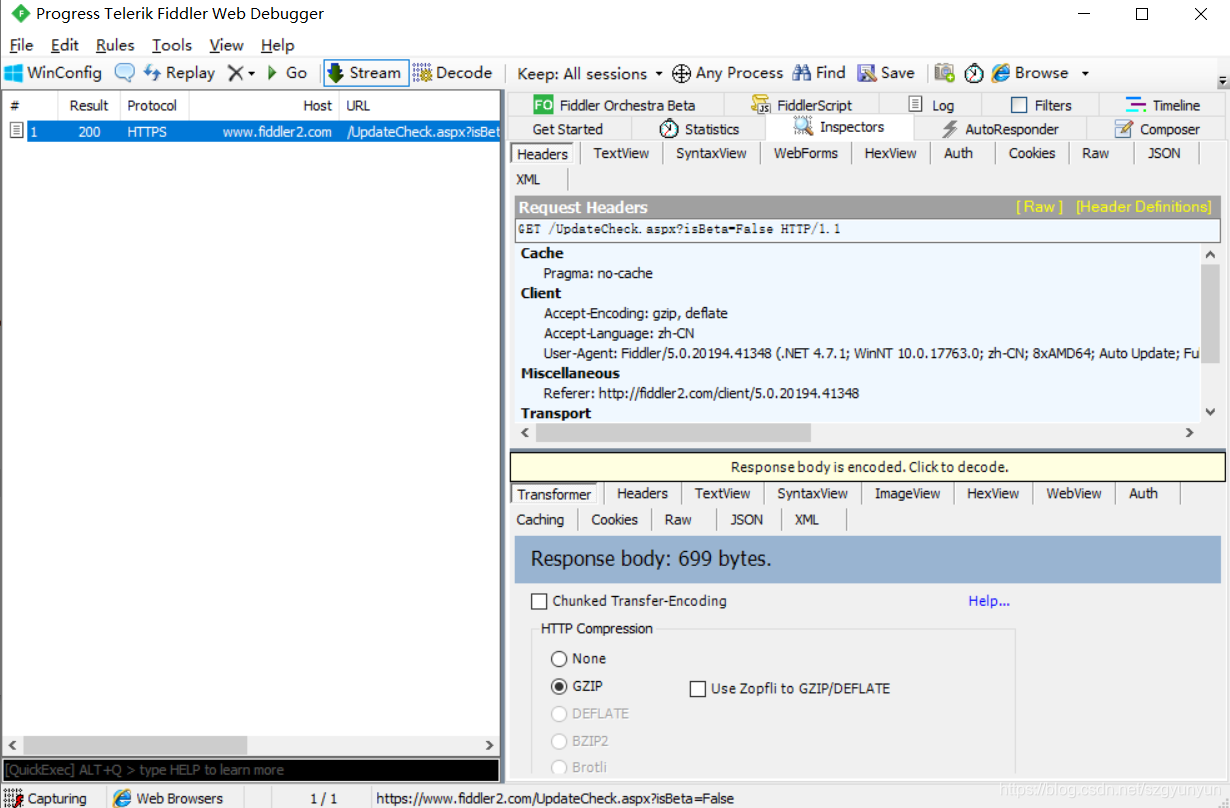Switch to the Statistics tab
Image resolution: width=1230 pixels, height=808 pixels.
[699, 129]
